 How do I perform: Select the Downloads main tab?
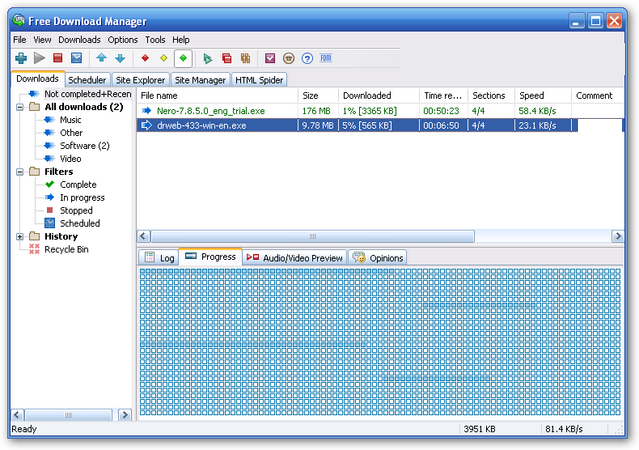(37, 79)
